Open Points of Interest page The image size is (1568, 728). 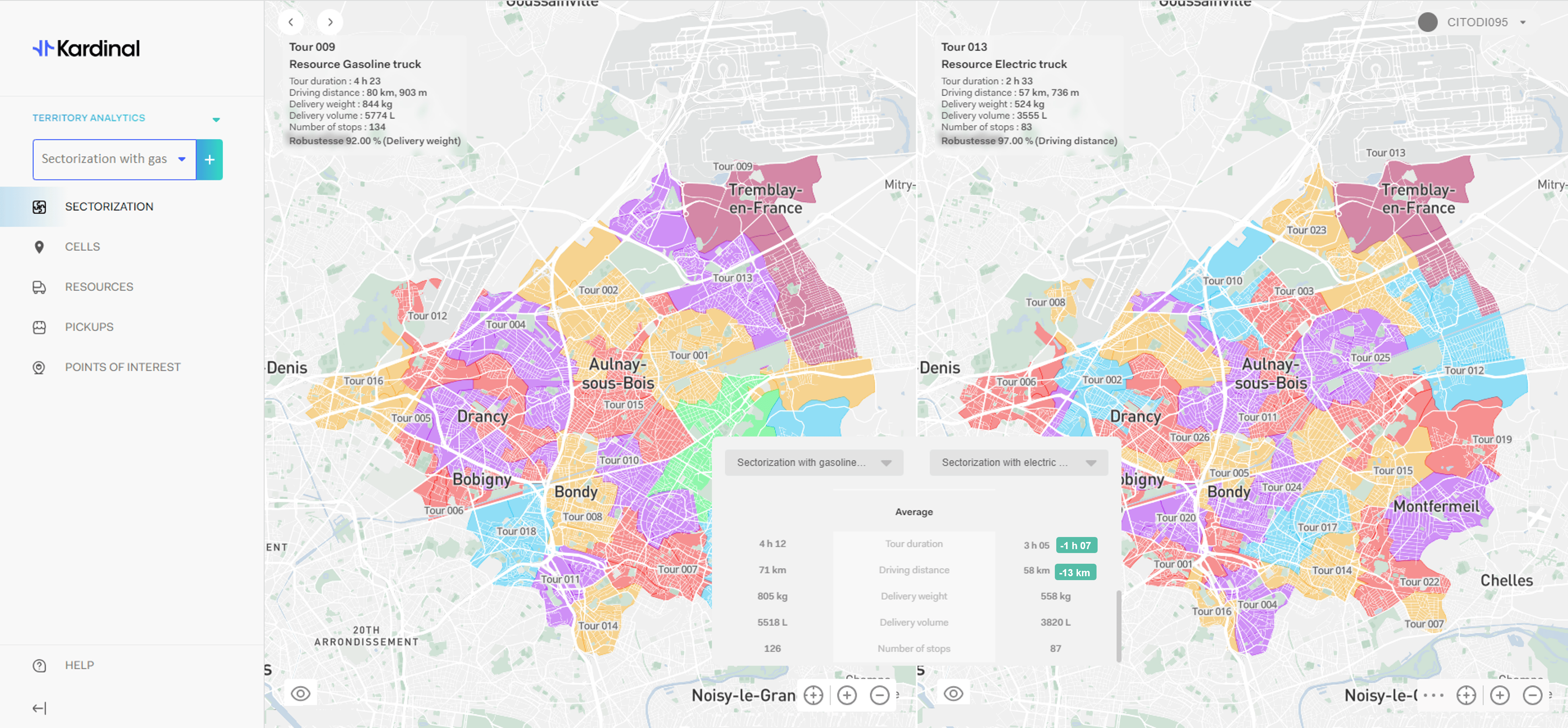122,367
